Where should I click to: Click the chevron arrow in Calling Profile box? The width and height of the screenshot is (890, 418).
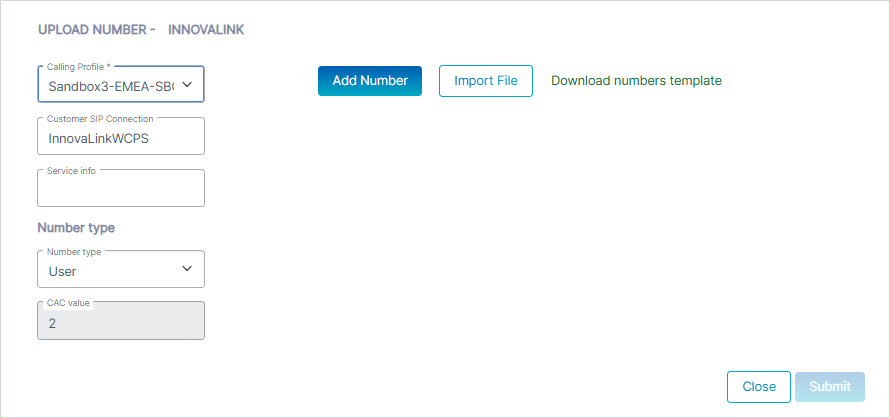click(187, 86)
